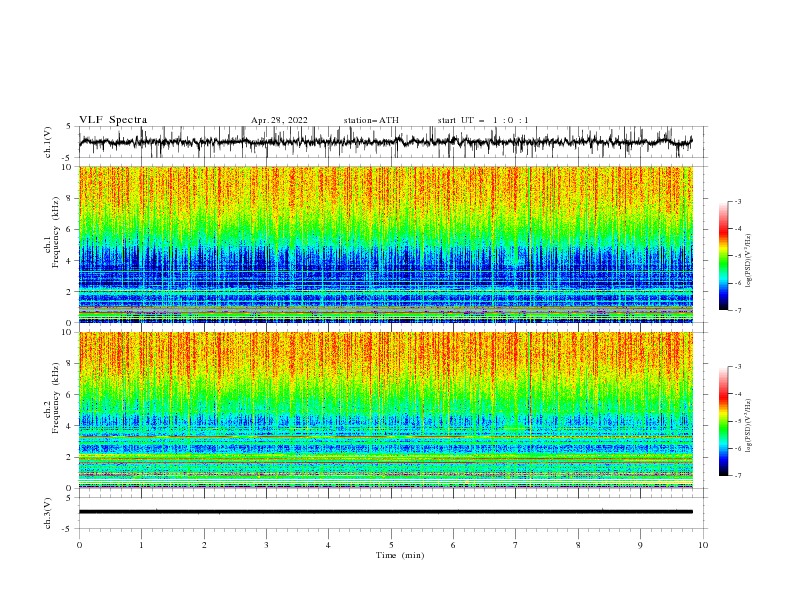Viewport: 792px width, 612px height.
Task: Click the "10" tick on the time axis
Action: [x=703, y=545]
